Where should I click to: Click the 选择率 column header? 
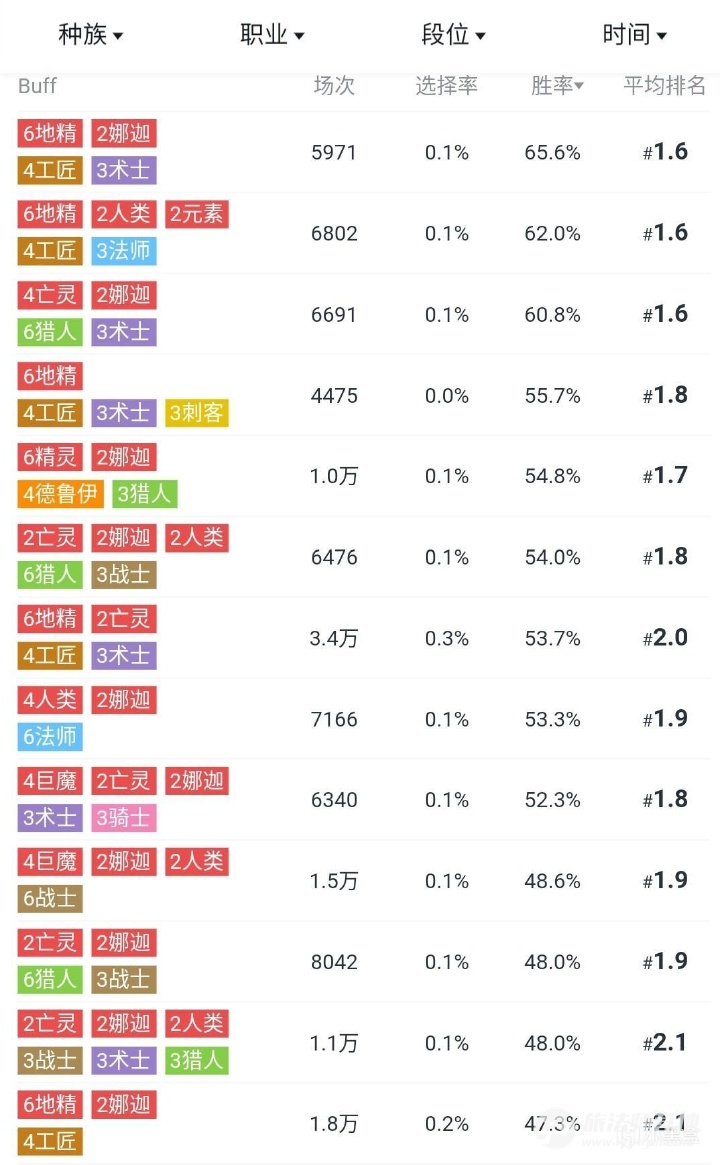(x=446, y=86)
